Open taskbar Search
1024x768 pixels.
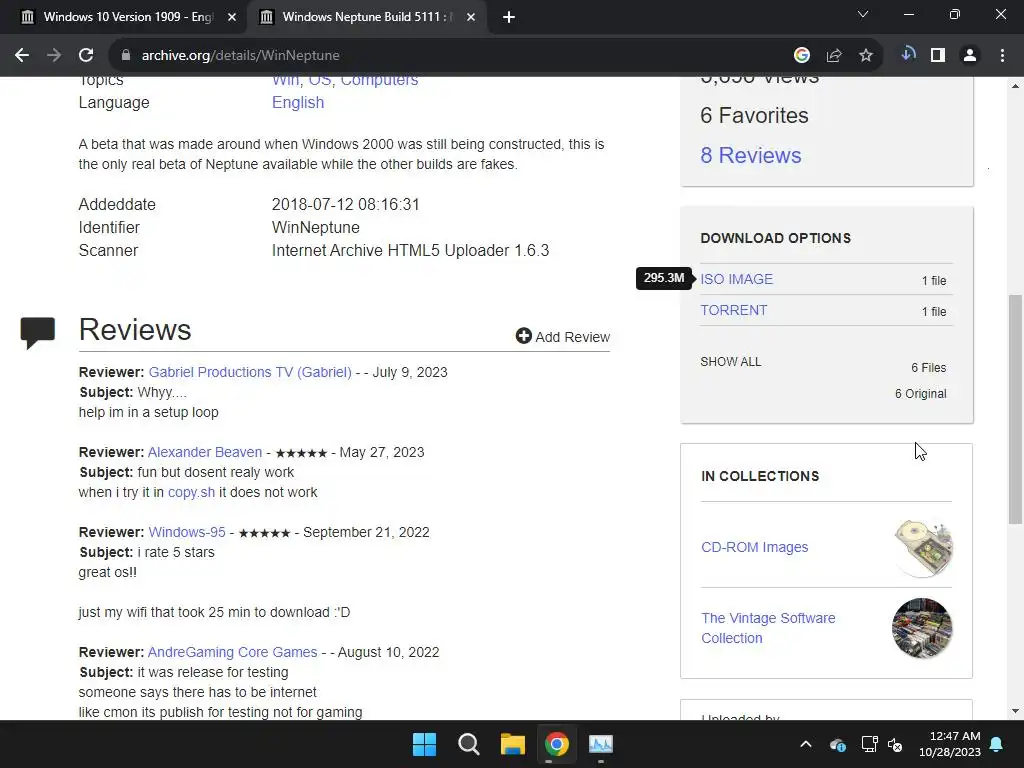(x=469, y=744)
